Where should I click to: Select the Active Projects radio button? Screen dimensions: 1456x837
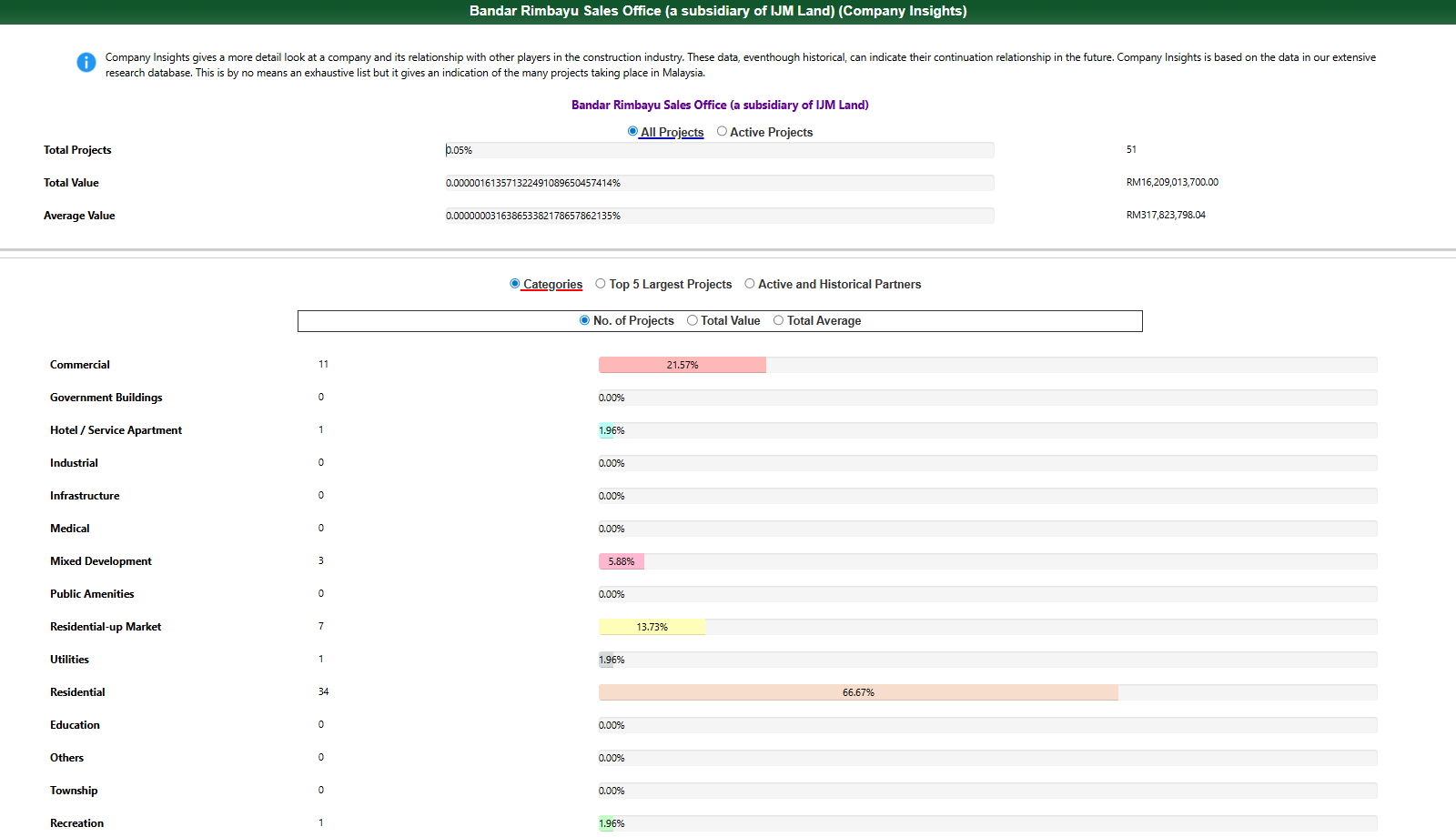tap(722, 132)
